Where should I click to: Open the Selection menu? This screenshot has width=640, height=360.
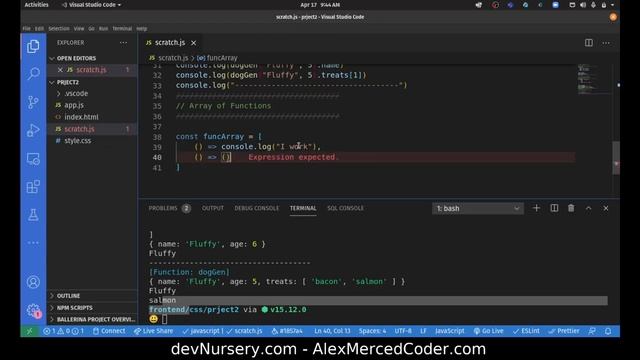[59, 29]
